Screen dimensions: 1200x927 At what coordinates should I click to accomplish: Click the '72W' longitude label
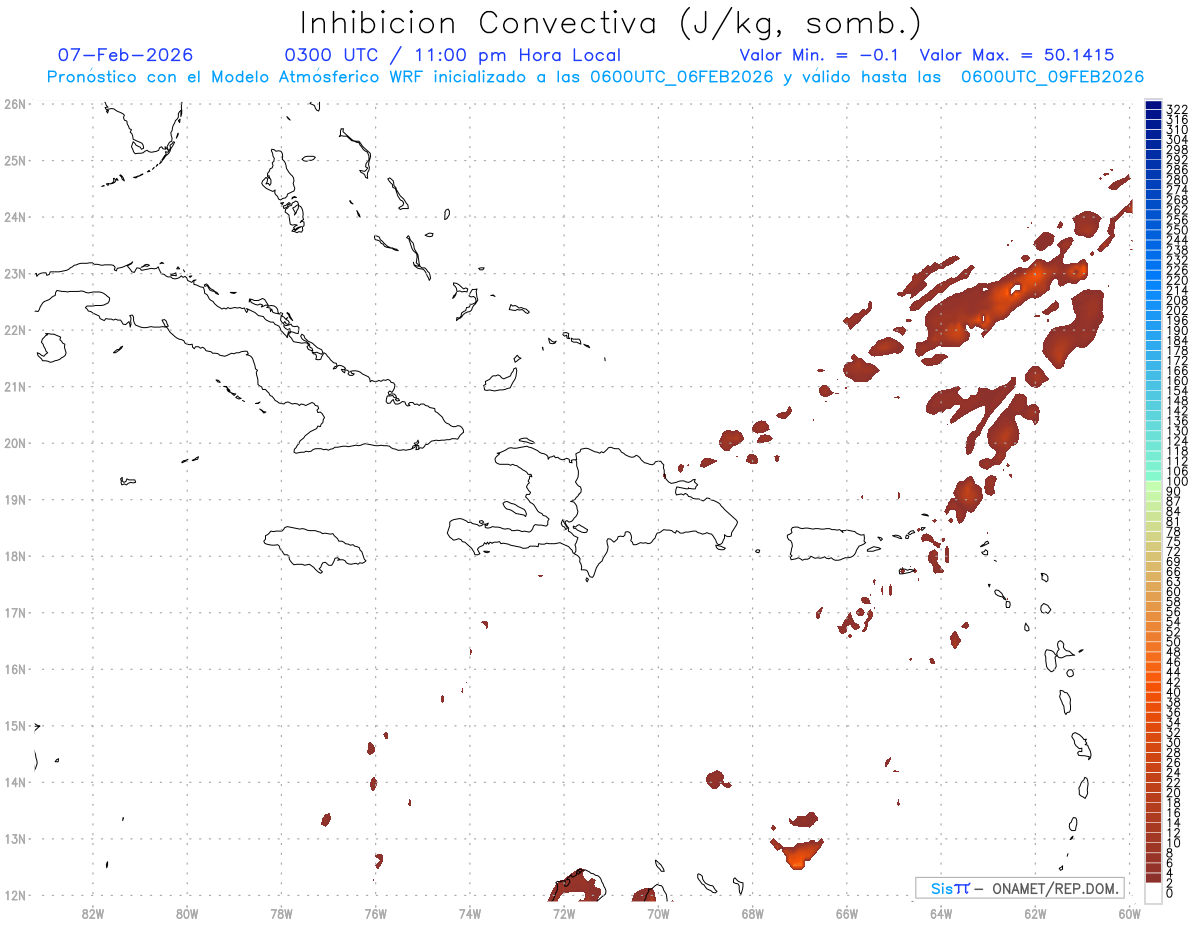tap(564, 913)
